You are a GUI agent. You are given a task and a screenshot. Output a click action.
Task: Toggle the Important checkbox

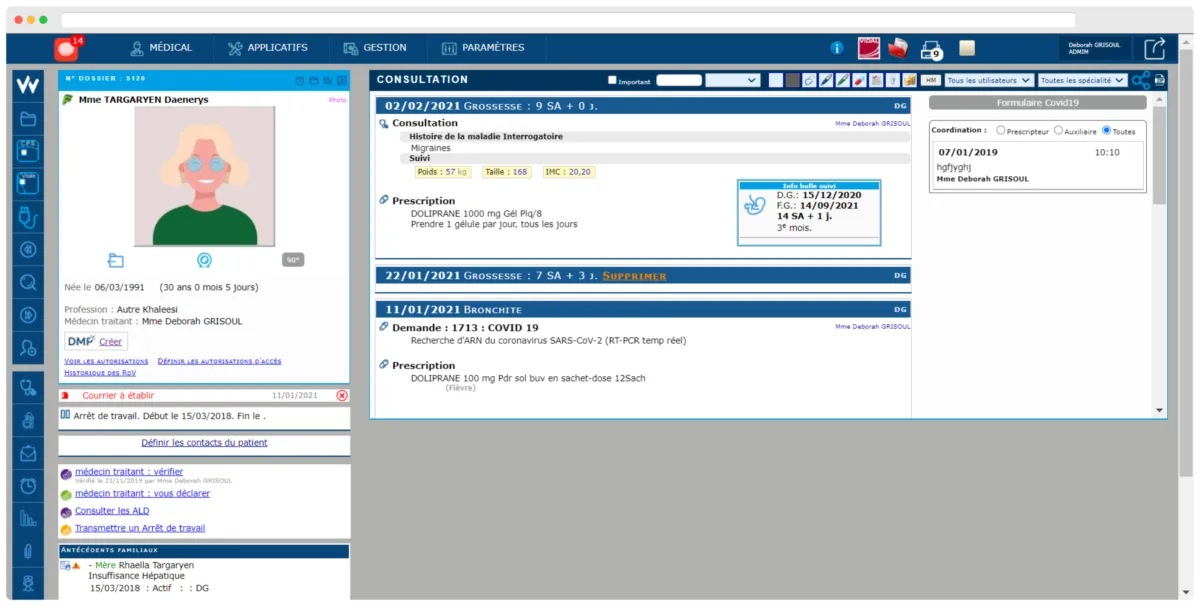coord(613,81)
